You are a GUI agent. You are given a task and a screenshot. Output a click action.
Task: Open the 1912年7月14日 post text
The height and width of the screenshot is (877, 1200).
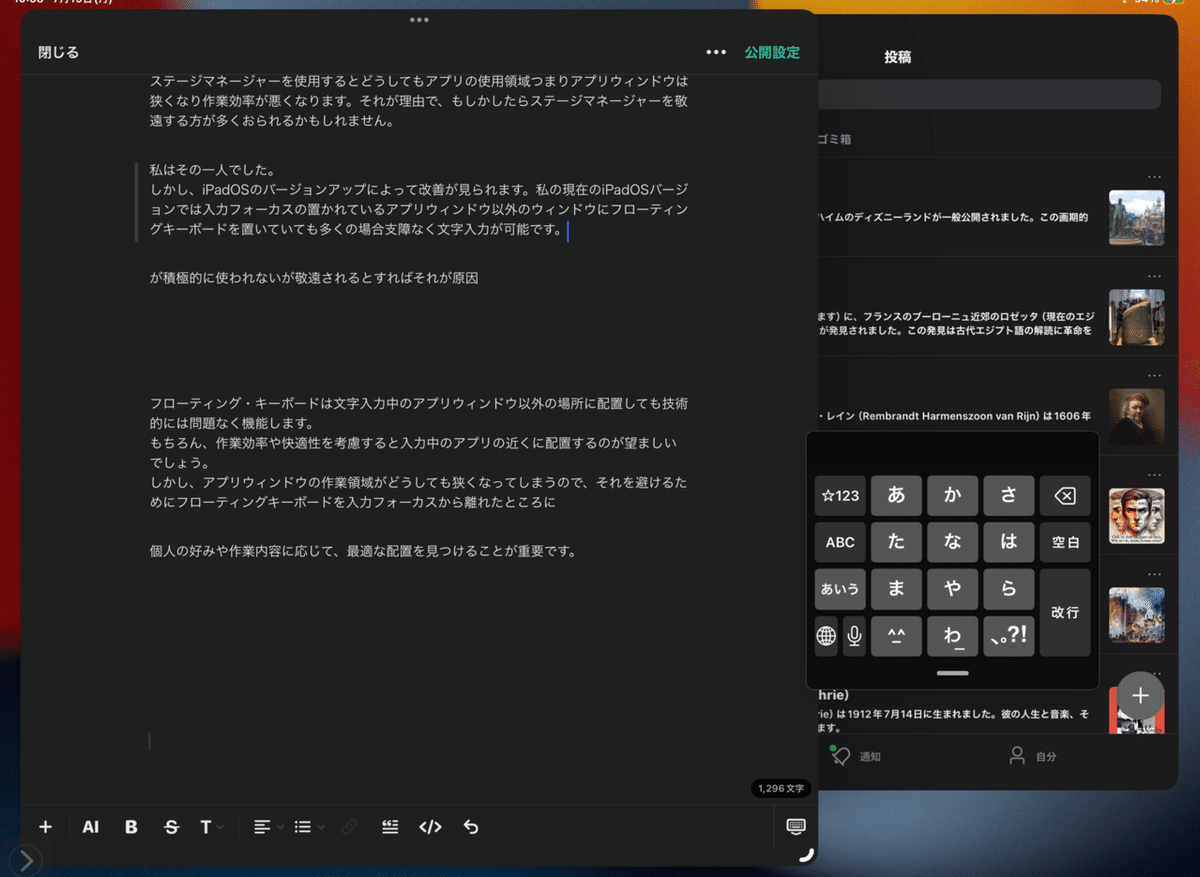pos(953,721)
